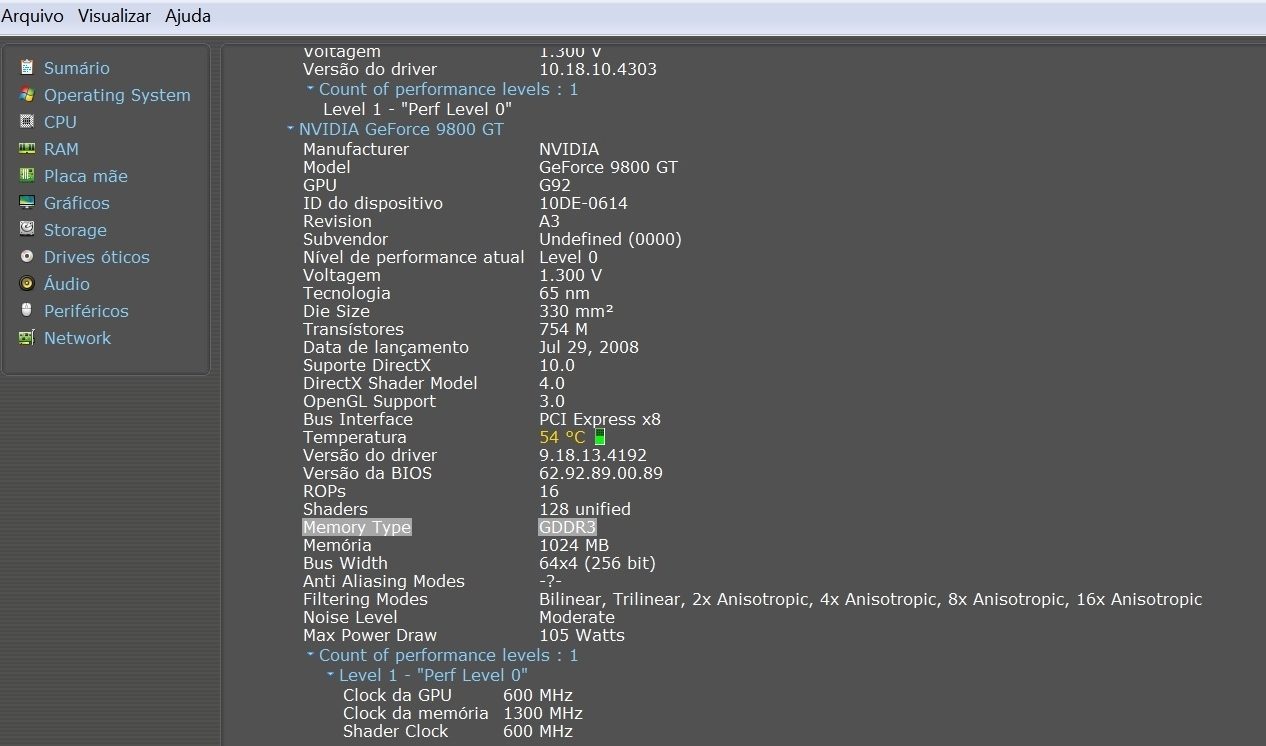Viewport: 1266px width, 746px height.
Task: Click the Anti Aliasing Modes label
Action: tap(384, 581)
